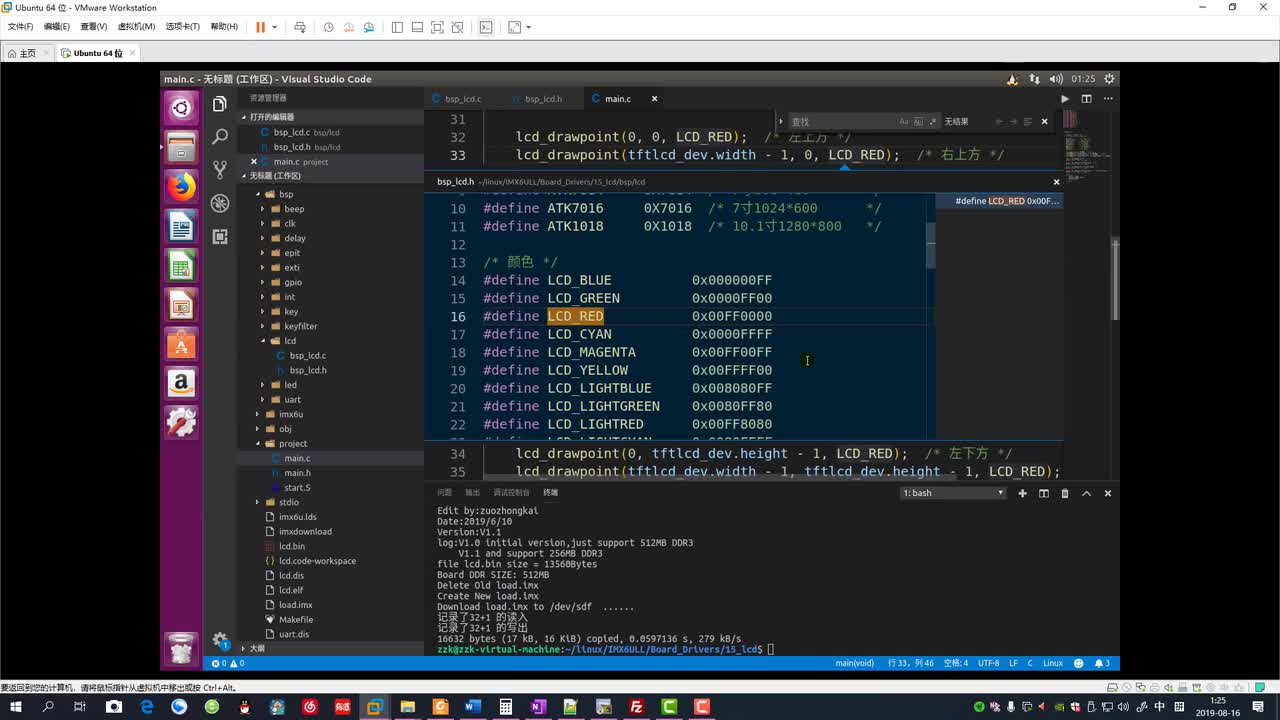Screen dimensions: 1280x720
Task: Change encoding via UTF-8 in status bar
Action: tap(988, 663)
